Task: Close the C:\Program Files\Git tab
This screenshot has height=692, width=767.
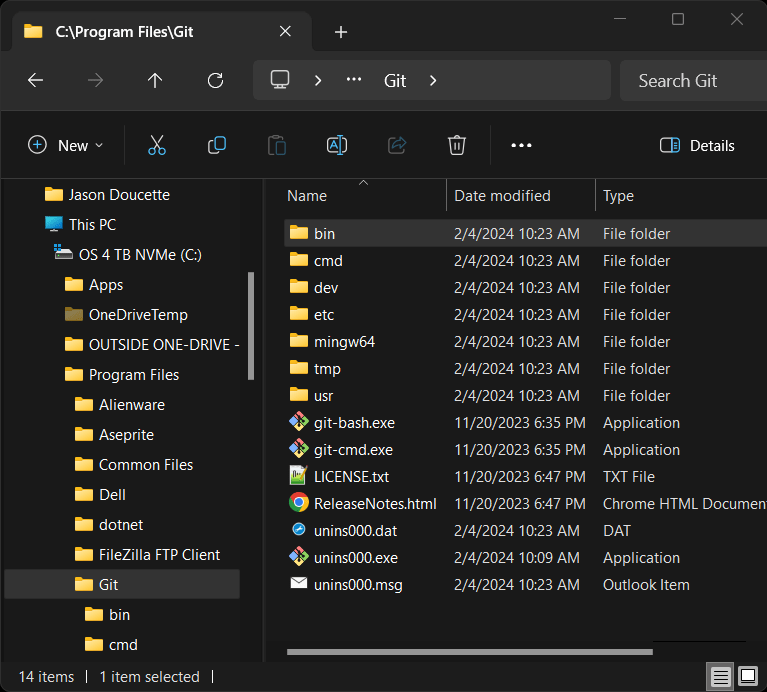Action: coord(285,32)
